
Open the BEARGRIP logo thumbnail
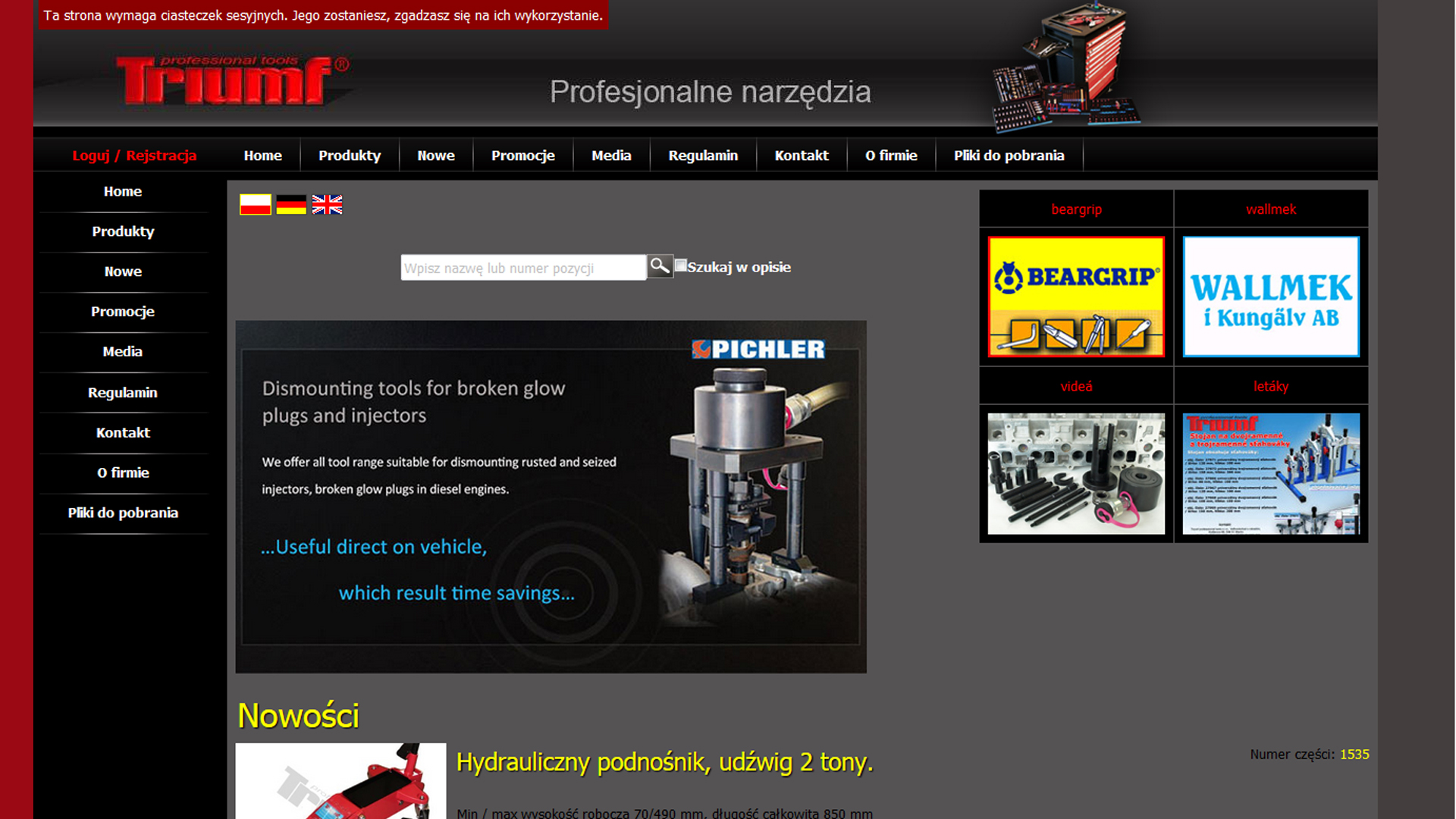tap(1076, 297)
